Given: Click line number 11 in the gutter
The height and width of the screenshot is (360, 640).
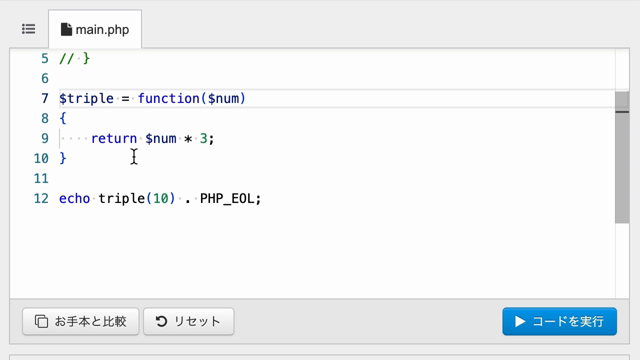Looking at the screenshot, I should coord(41,178).
